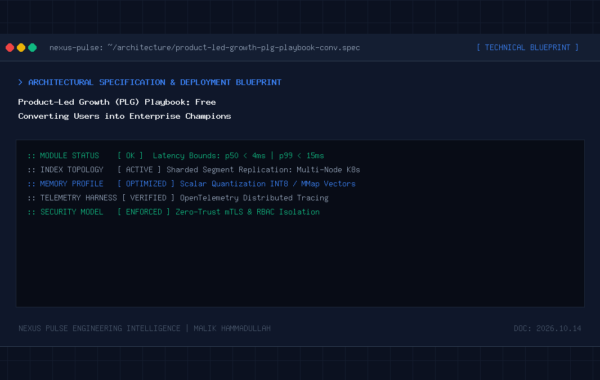The height and width of the screenshot is (380, 600).
Task: Select the SECURITY MODEL row label
Action: pos(66,212)
